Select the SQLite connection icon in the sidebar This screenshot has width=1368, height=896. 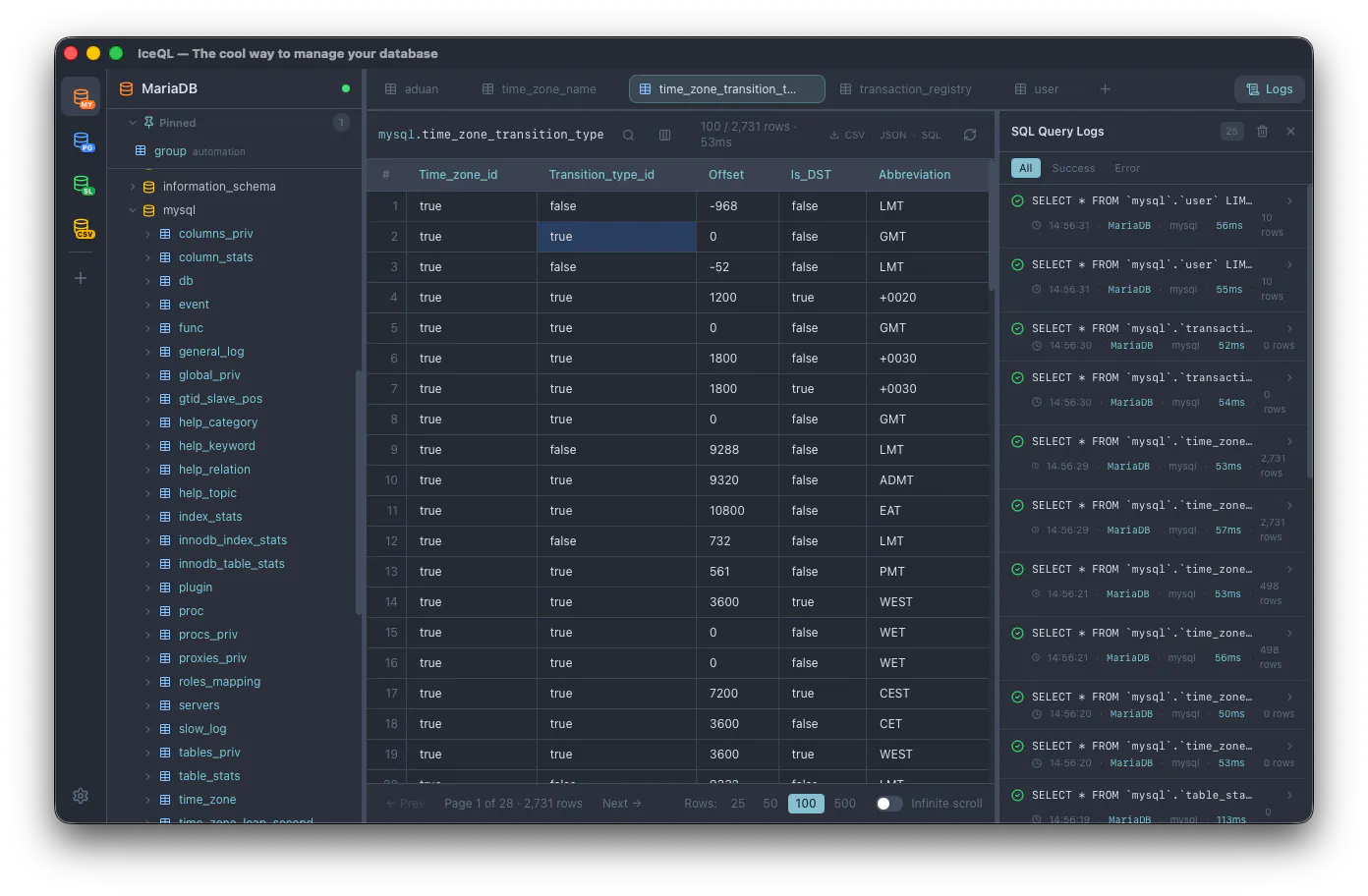[83, 185]
